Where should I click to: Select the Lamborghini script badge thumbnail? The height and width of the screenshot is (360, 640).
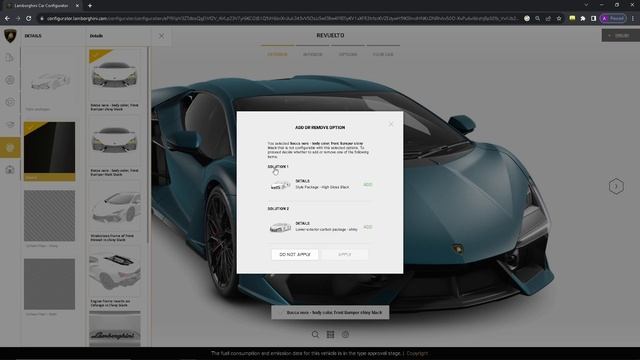(x=115, y=330)
